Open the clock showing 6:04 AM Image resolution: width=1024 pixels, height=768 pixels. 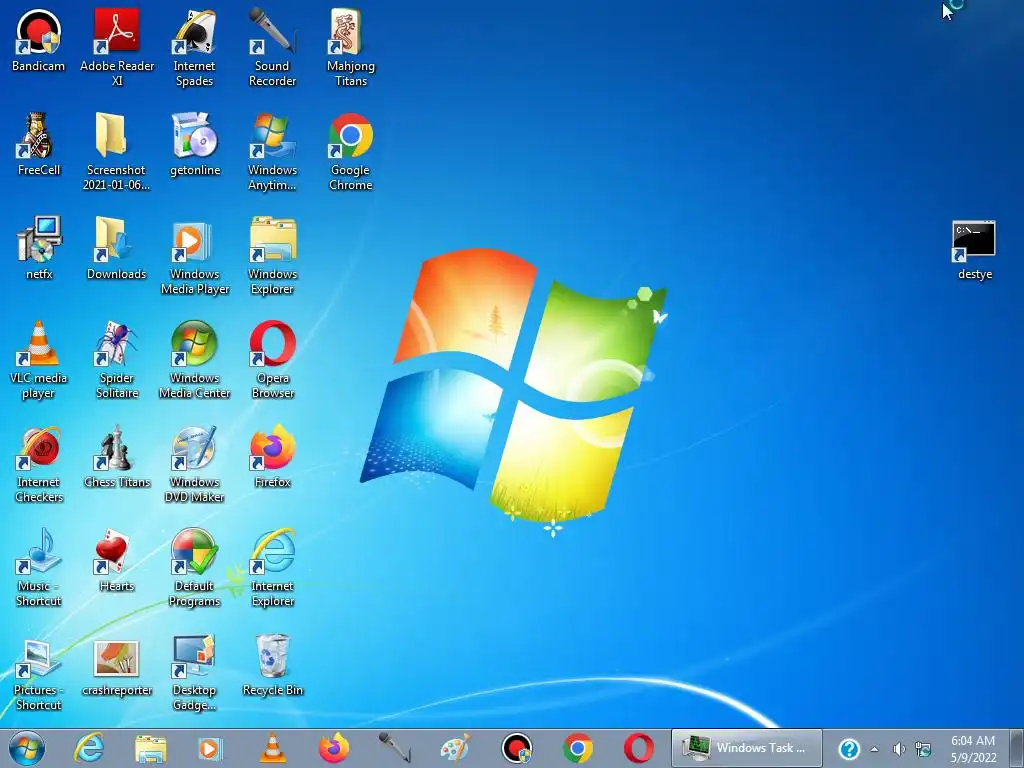(973, 749)
